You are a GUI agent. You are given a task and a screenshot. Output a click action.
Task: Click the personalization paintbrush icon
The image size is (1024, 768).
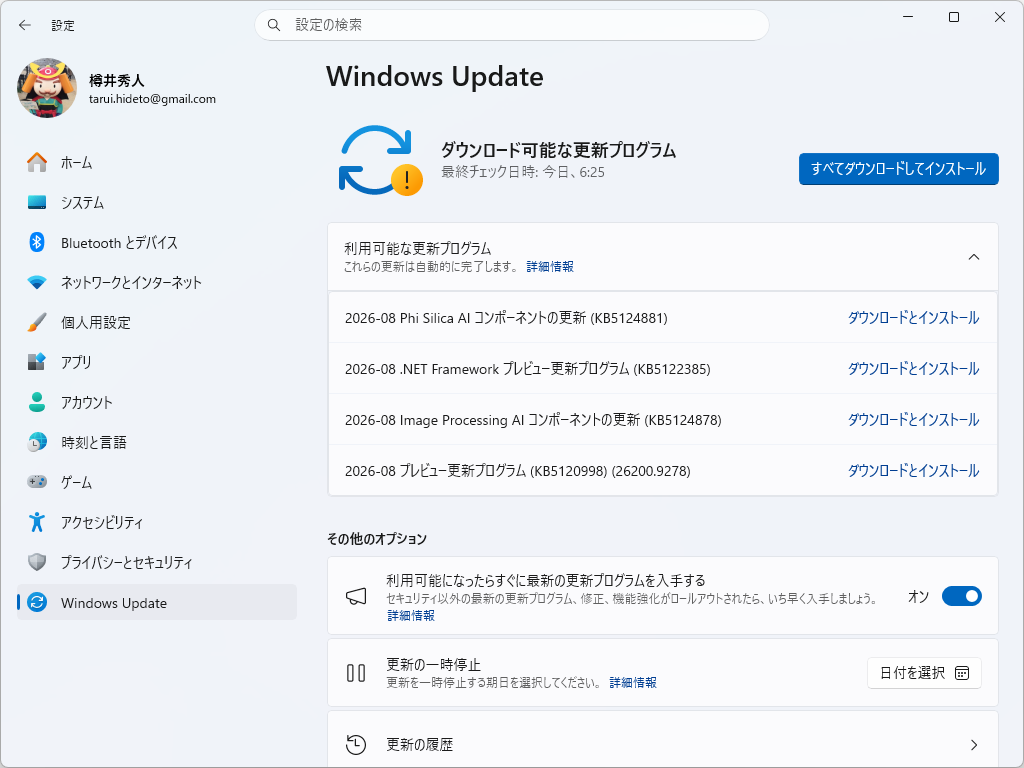[x=37, y=322]
